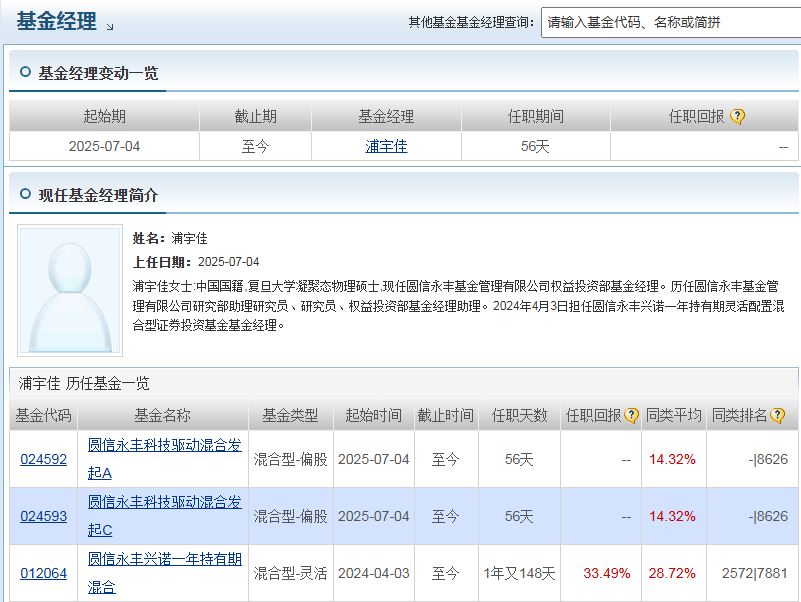This screenshot has height=602, width=801.
Task: Open fund code link 012064
Action: click(43, 573)
